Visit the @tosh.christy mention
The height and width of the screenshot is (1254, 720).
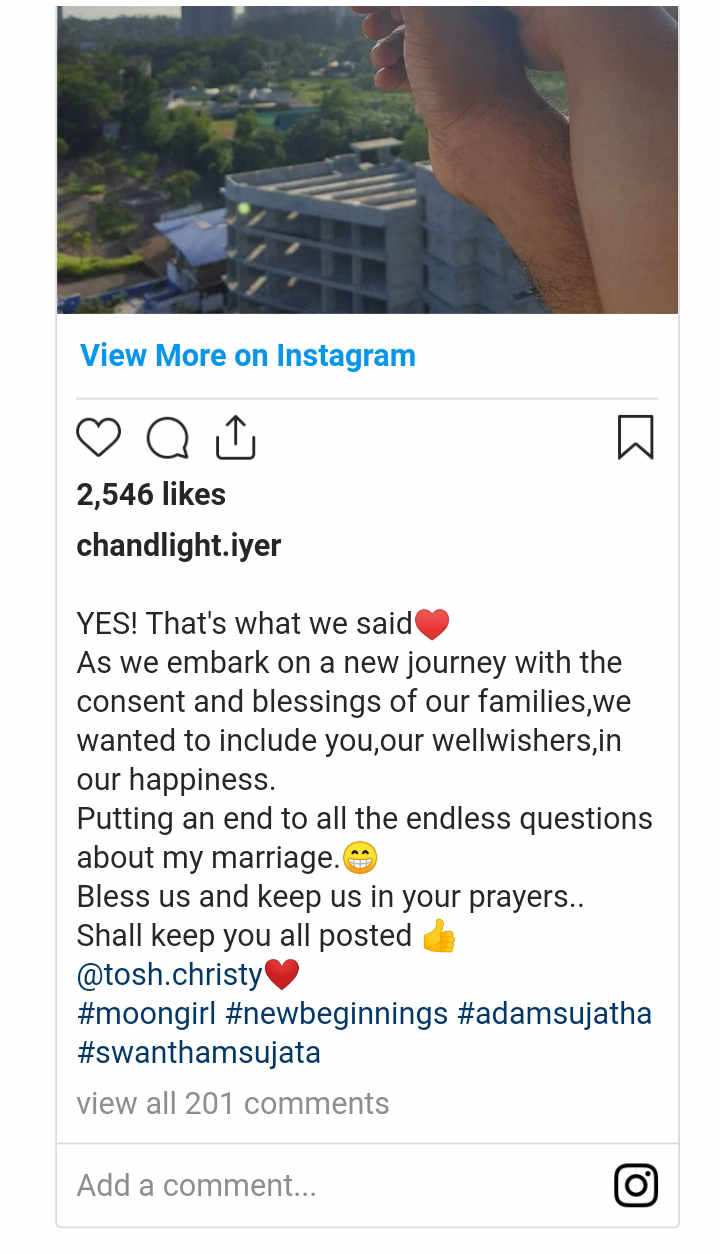click(169, 975)
